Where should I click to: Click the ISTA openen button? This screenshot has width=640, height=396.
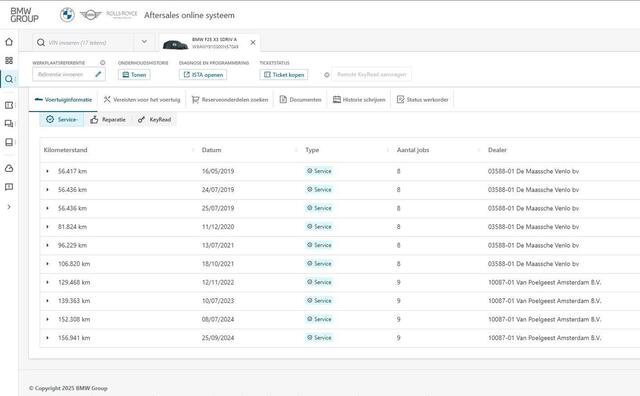(x=203, y=75)
